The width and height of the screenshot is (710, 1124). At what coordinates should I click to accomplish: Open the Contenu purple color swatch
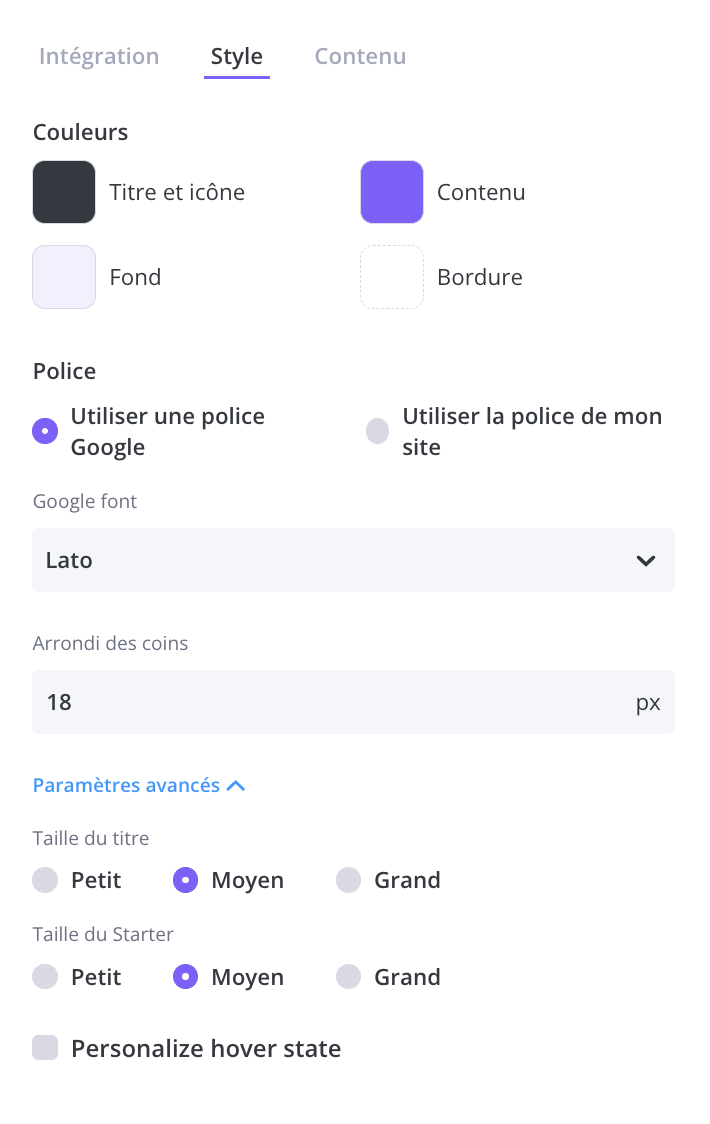tap(392, 192)
